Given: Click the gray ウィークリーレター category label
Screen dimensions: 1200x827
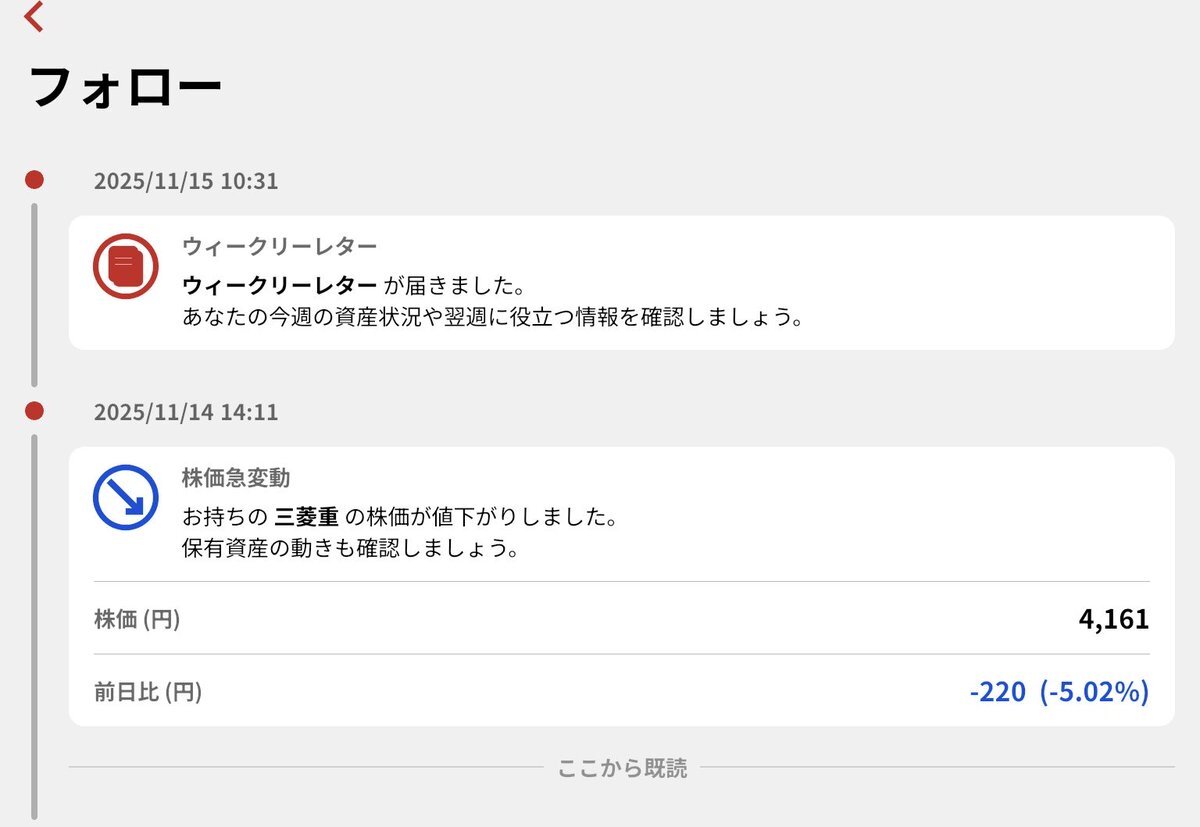Looking at the screenshot, I should click(x=279, y=246).
